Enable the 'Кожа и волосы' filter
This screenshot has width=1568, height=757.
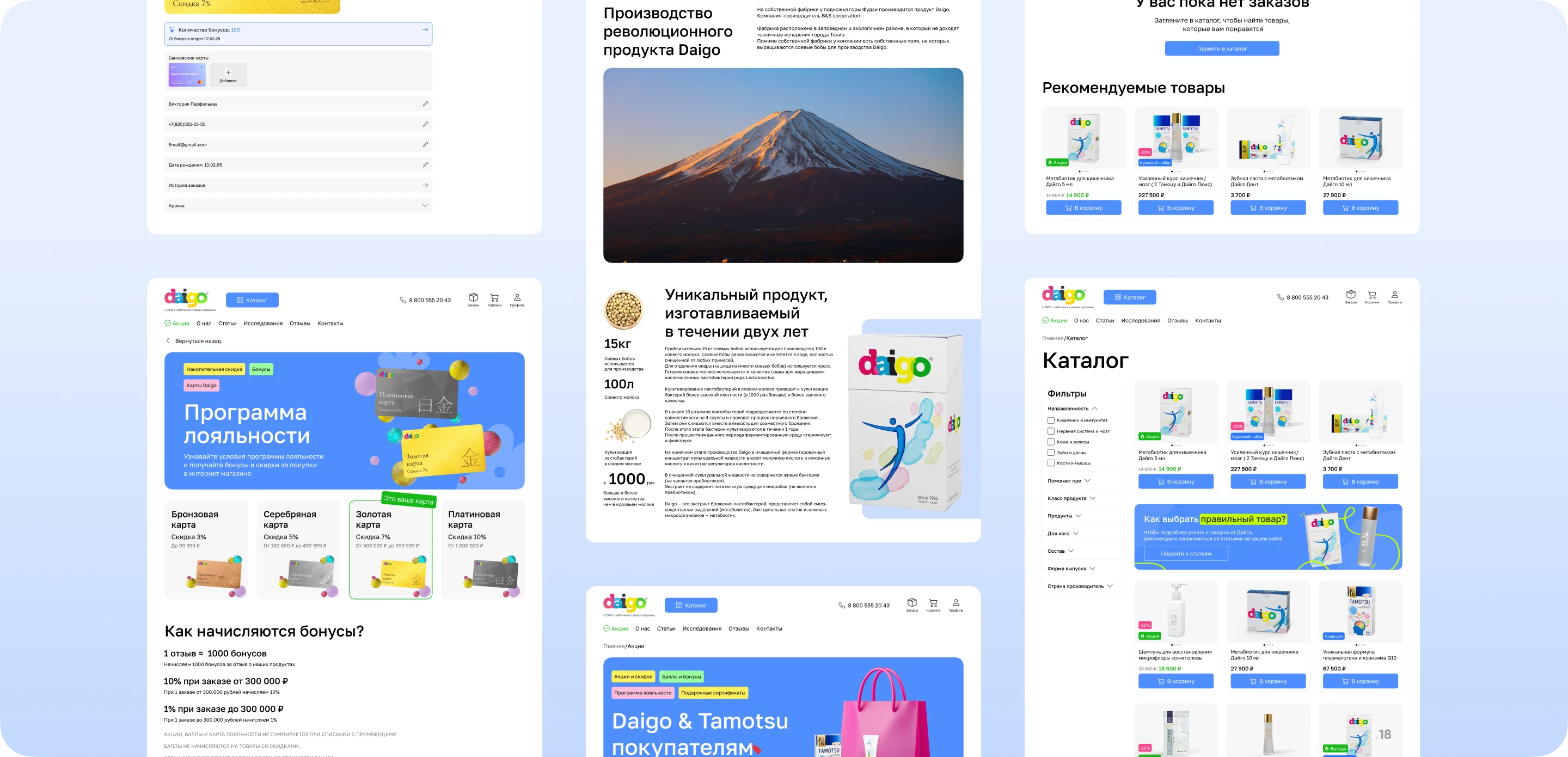click(x=1051, y=442)
